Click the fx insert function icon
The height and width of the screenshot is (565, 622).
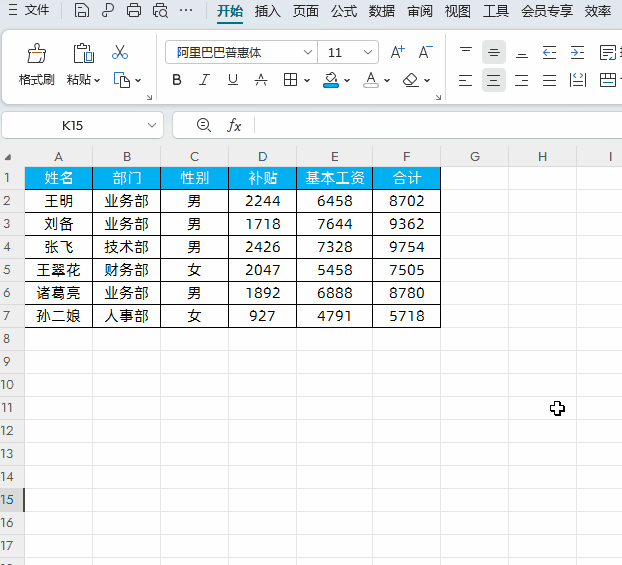(x=234, y=125)
